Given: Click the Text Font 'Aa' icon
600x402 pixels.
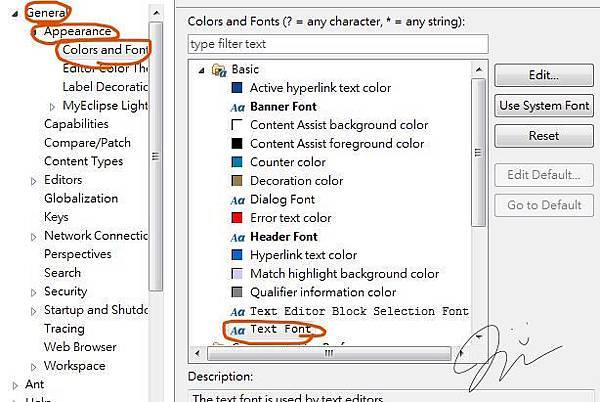Looking at the screenshot, I should coord(237,328).
